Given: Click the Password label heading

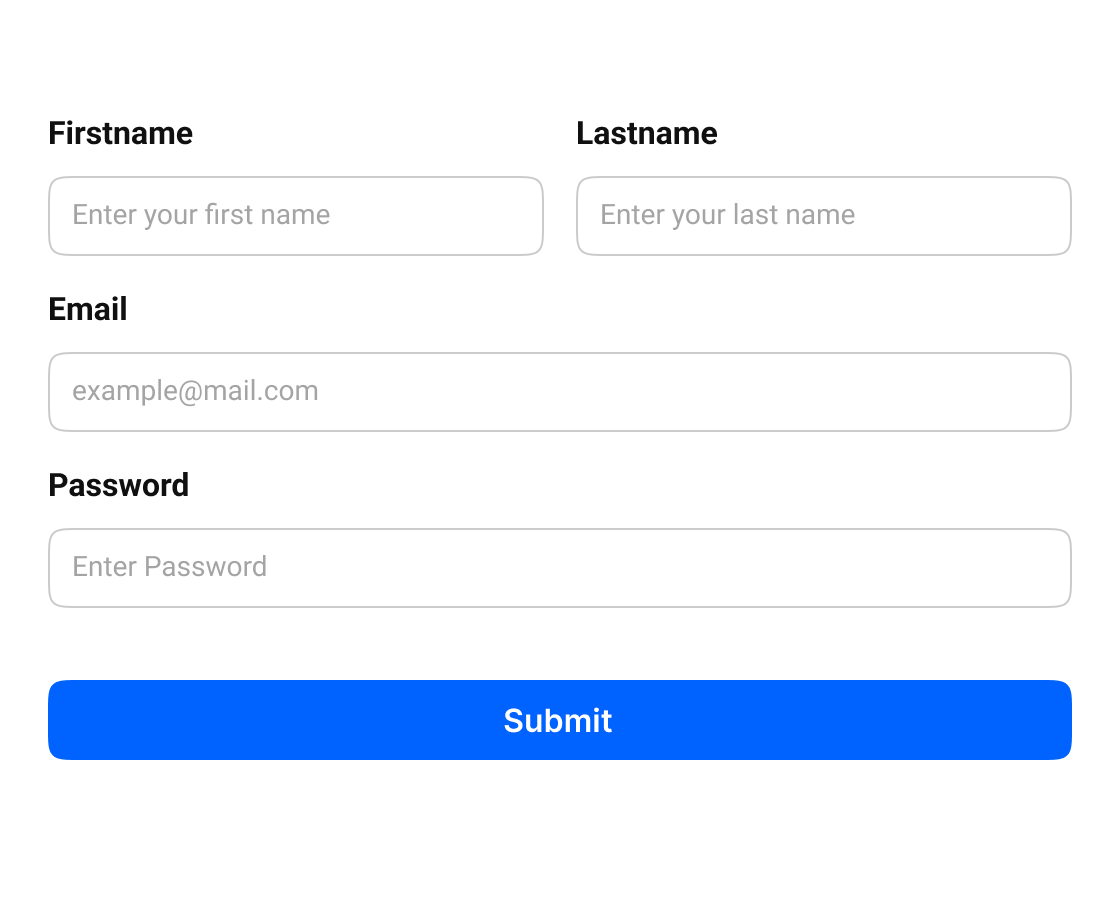Looking at the screenshot, I should tap(119, 485).
